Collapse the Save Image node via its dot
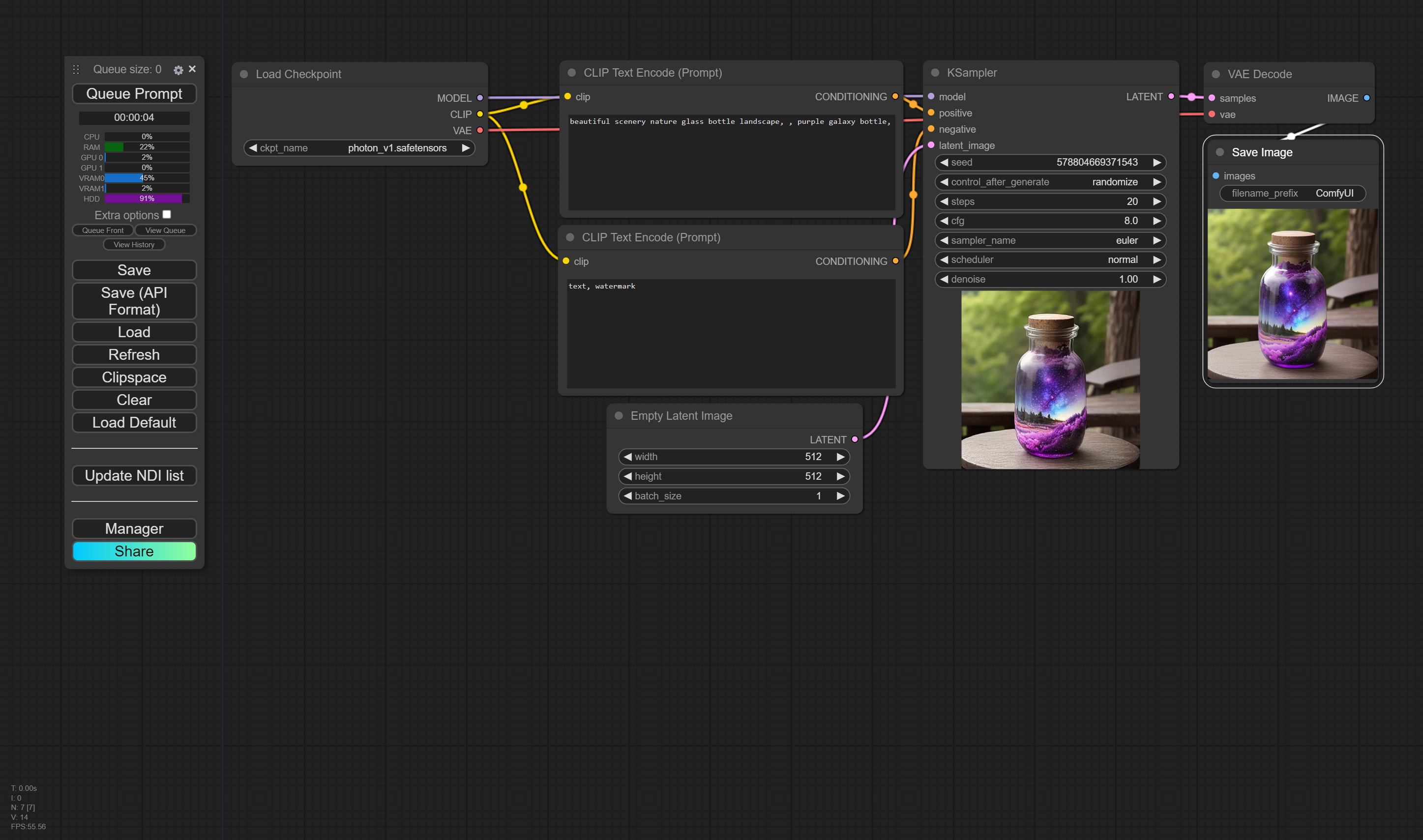 pyautogui.click(x=1220, y=152)
